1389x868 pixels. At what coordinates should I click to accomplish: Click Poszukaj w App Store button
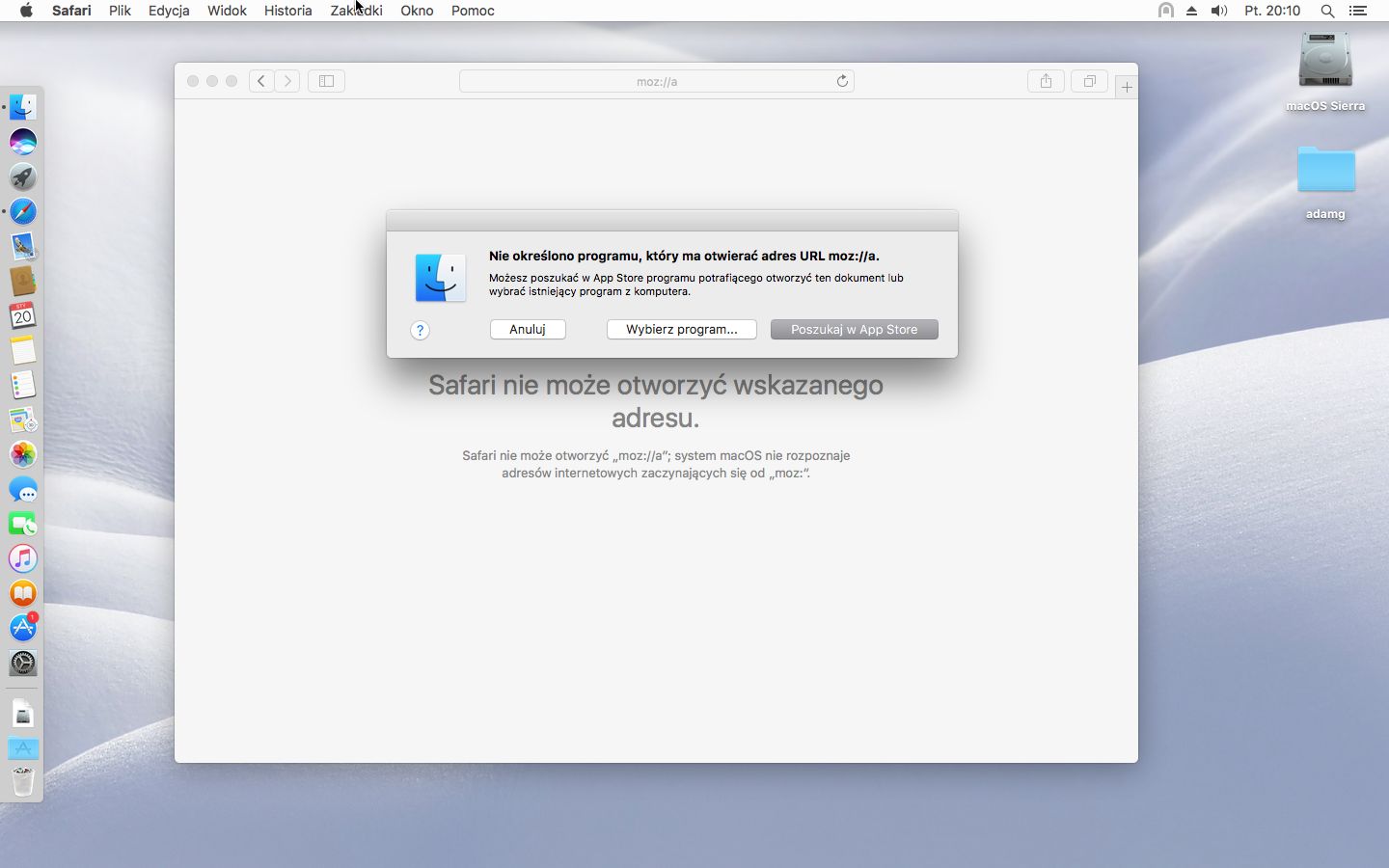pyautogui.click(x=855, y=329)
